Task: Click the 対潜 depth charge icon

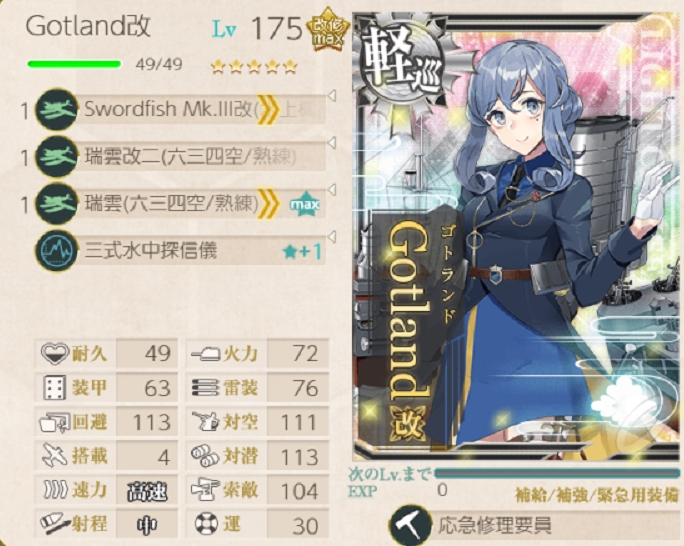Action: (205, 456)
